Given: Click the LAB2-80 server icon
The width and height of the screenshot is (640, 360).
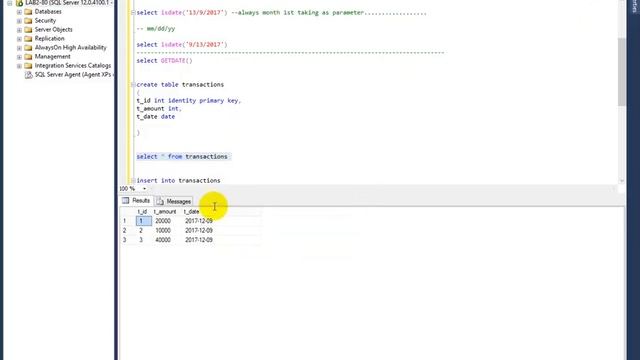Looking at the screenshot, I should (19, 3).
